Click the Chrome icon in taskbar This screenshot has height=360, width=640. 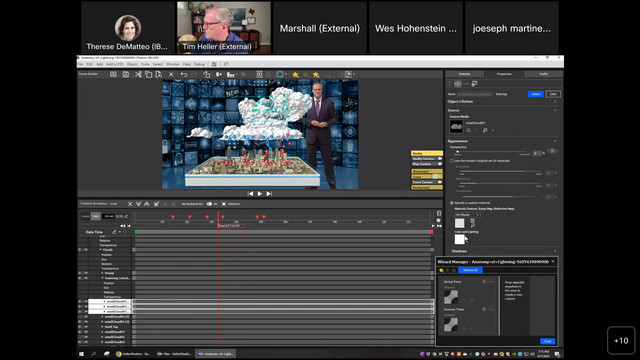pyautogui.click(x=119, y=354)
